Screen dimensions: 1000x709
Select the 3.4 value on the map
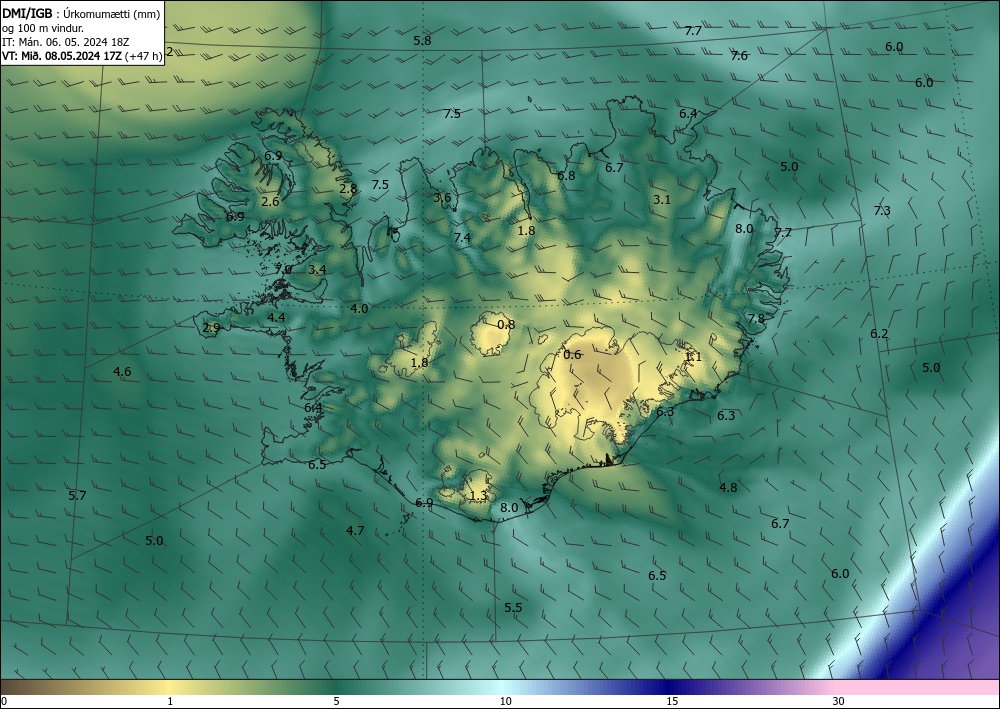tap(317, 270)
